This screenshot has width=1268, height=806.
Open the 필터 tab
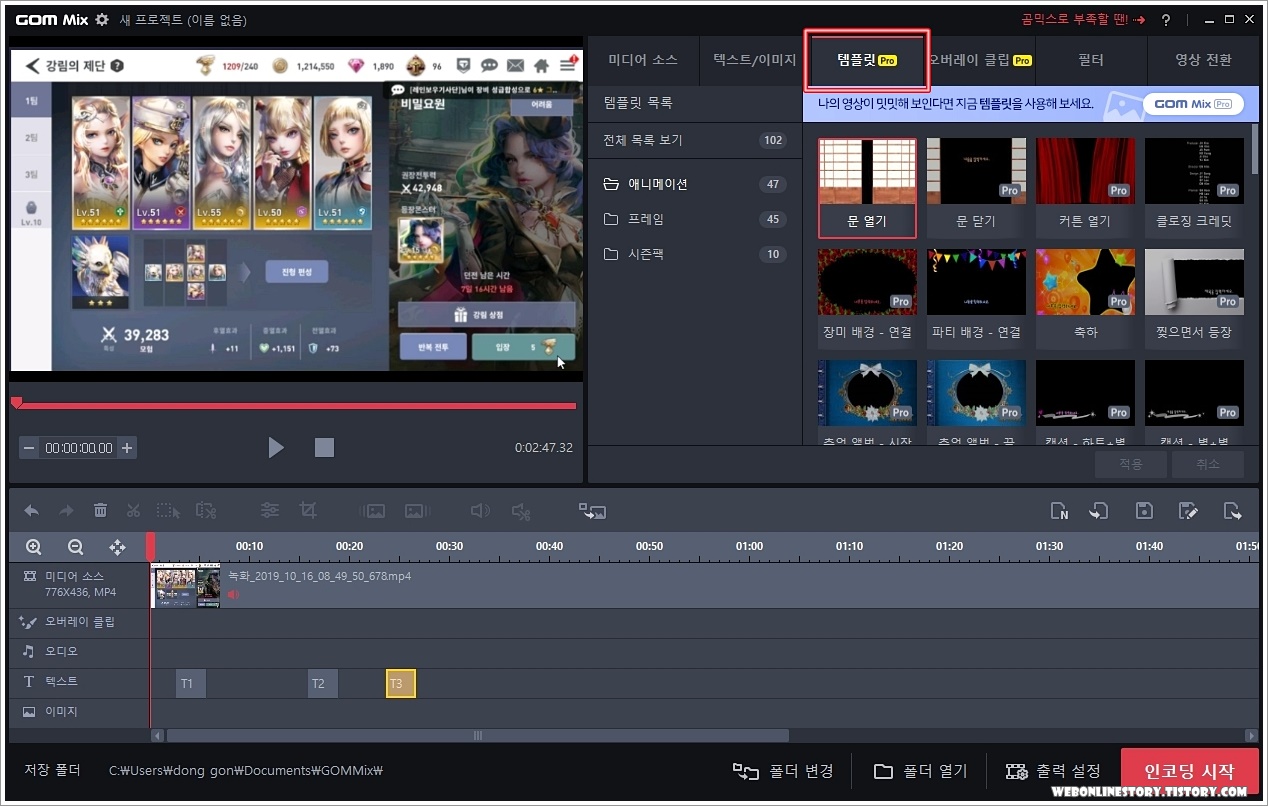point(1091,60)
